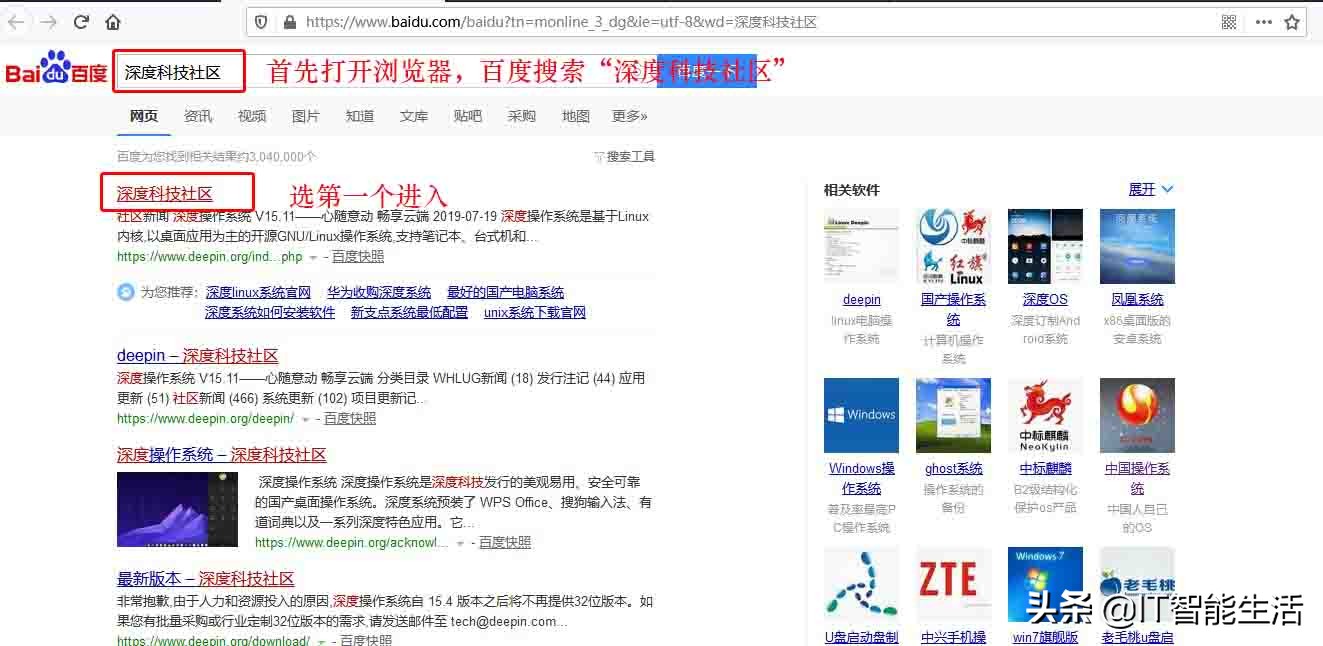Switch to the 视频 search tab

(251, 115)
